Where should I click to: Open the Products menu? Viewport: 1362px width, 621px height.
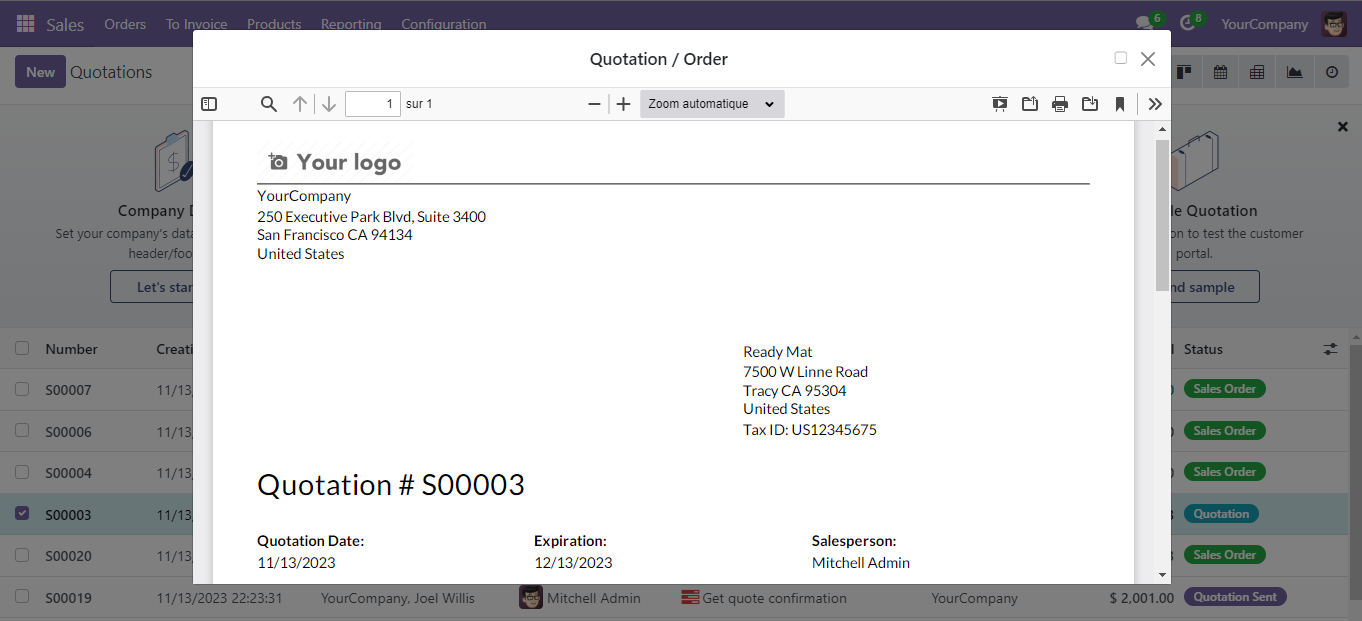[274, 24]
